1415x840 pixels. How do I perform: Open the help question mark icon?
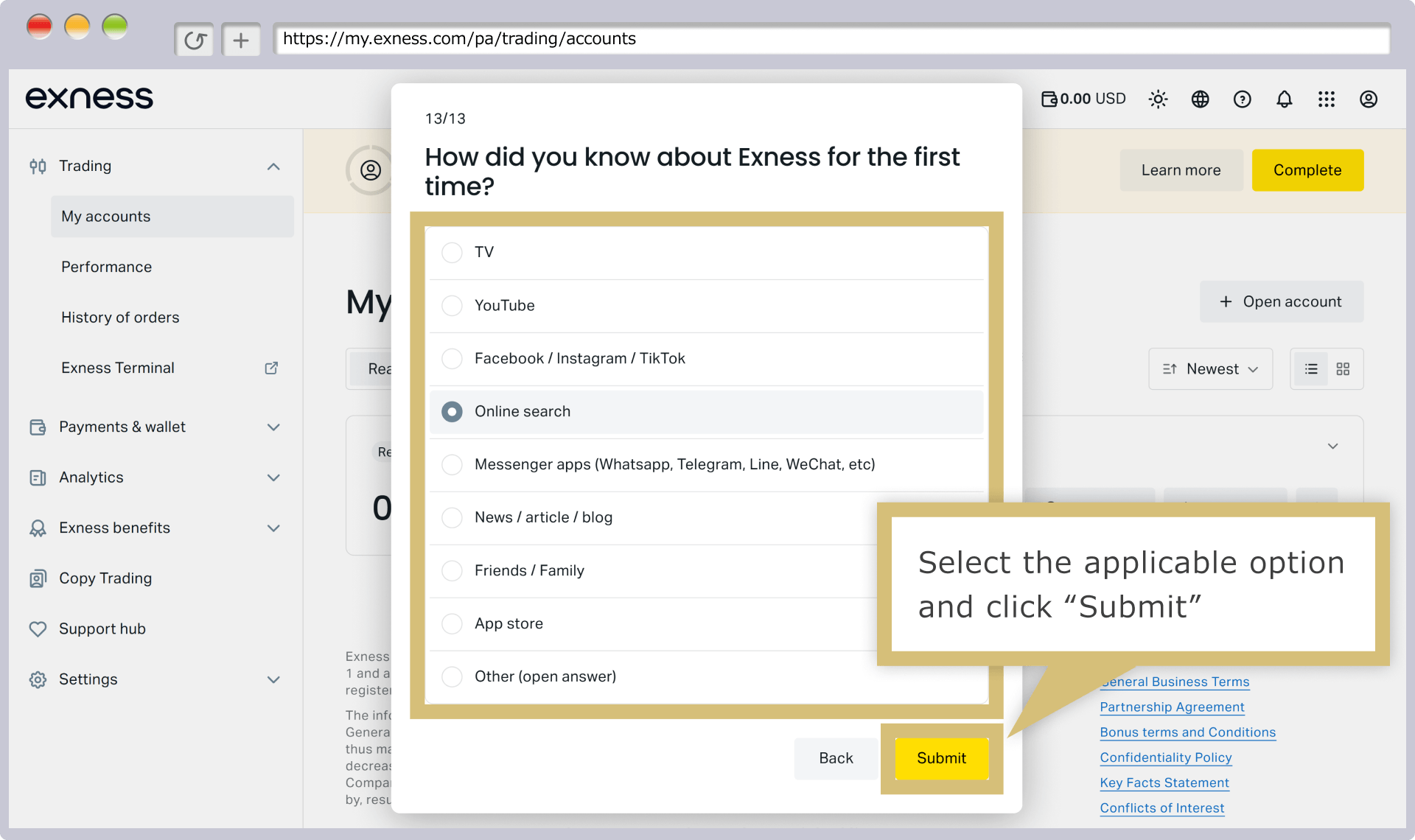tap(1242, 99)
